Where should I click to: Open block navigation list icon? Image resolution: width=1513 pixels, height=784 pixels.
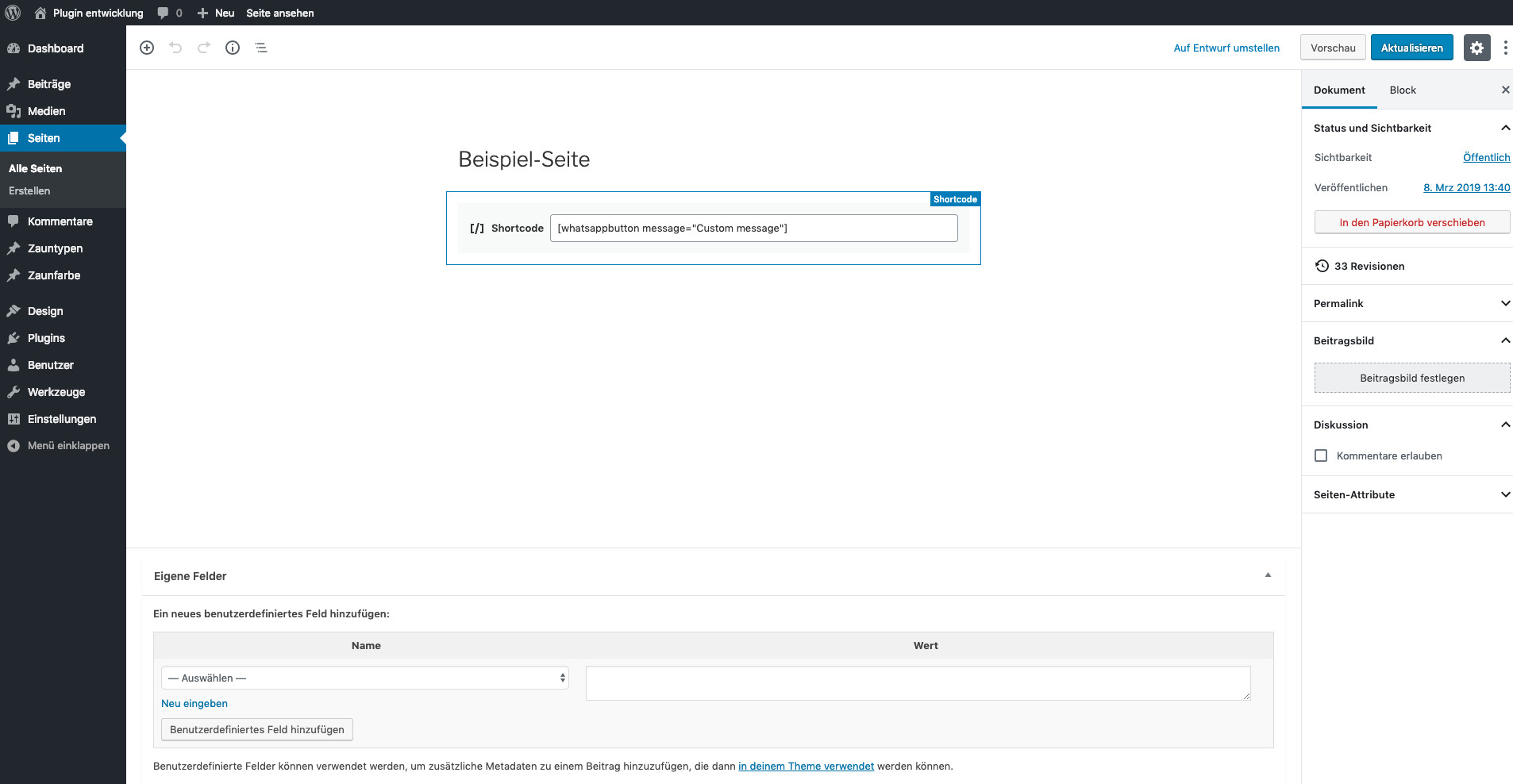click(261, 48)
